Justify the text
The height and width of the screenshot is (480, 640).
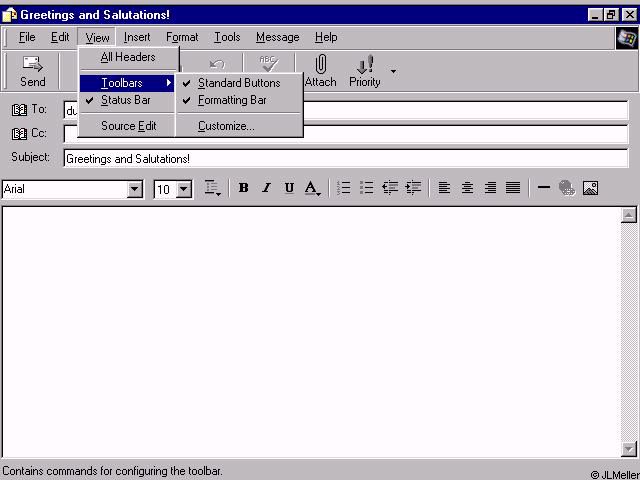click(513, 188)
